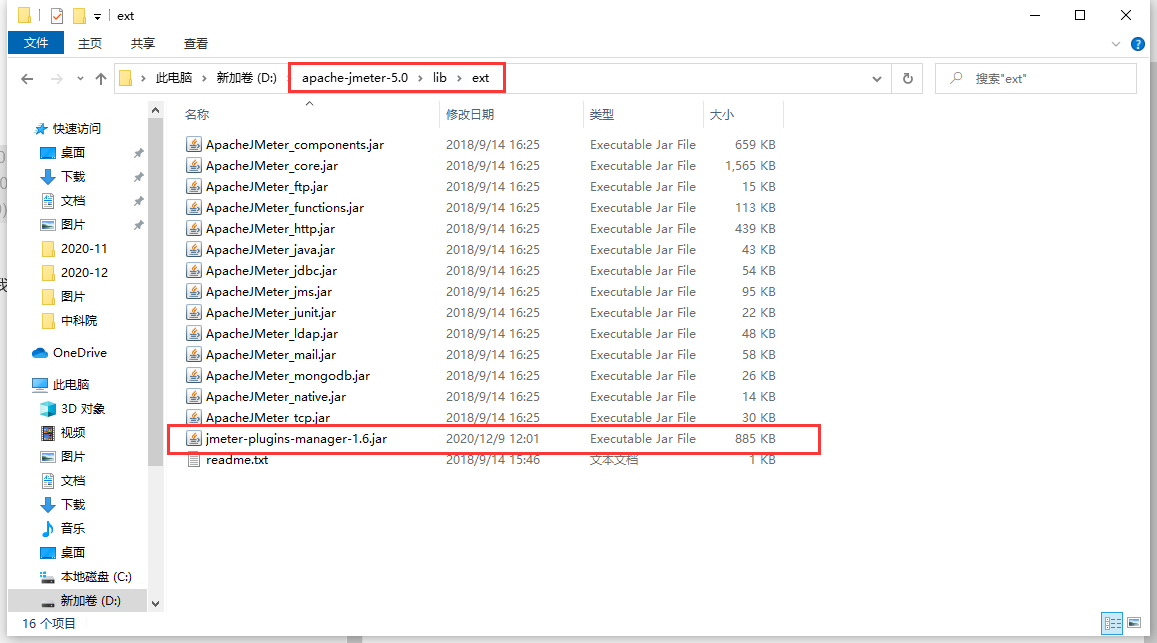The image size is (1157, 643).
Task: Expand the Quick Access Toolbar customize dropdown
Action: click(97, 16)
